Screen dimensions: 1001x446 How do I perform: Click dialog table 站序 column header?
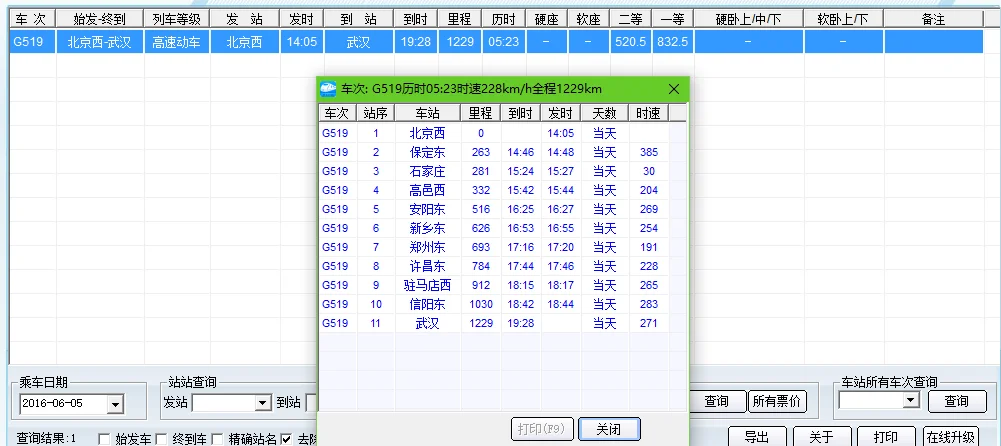tap(375, 113)
